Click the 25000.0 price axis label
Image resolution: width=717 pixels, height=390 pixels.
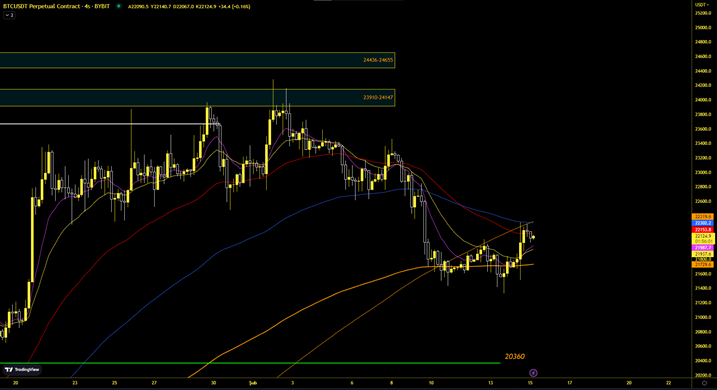703,27
